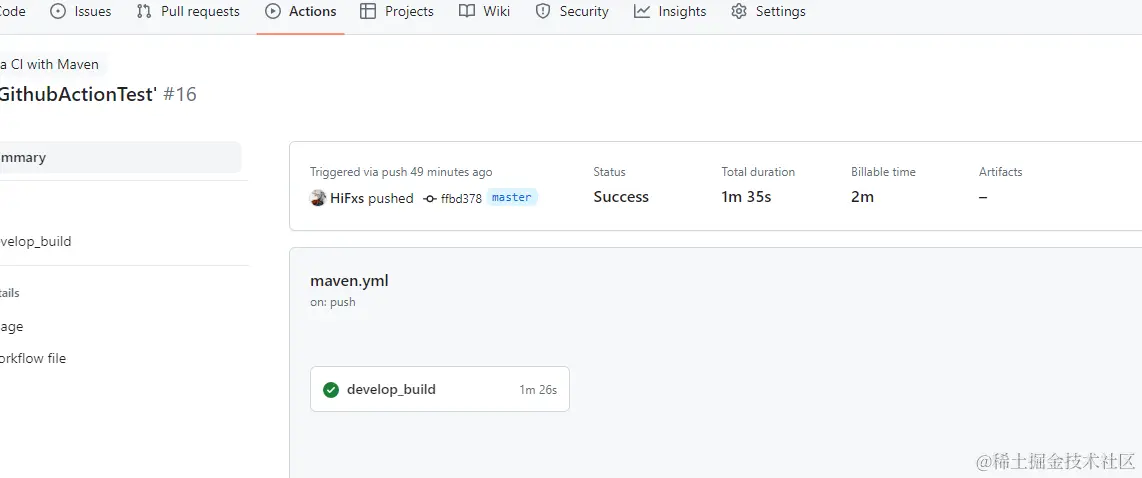This screenshot has height=478, width=1142.
Task: Select the Actions tab
Action: (301, 12)
